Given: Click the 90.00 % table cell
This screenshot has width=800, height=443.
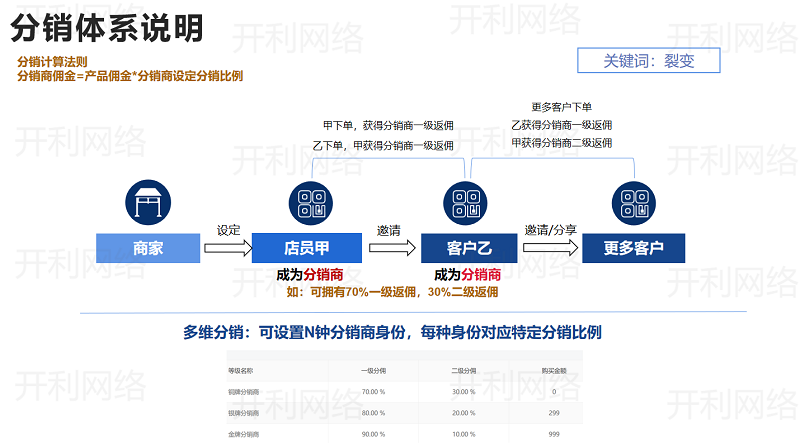Looking at the screenshot, I should pos(373,434).
